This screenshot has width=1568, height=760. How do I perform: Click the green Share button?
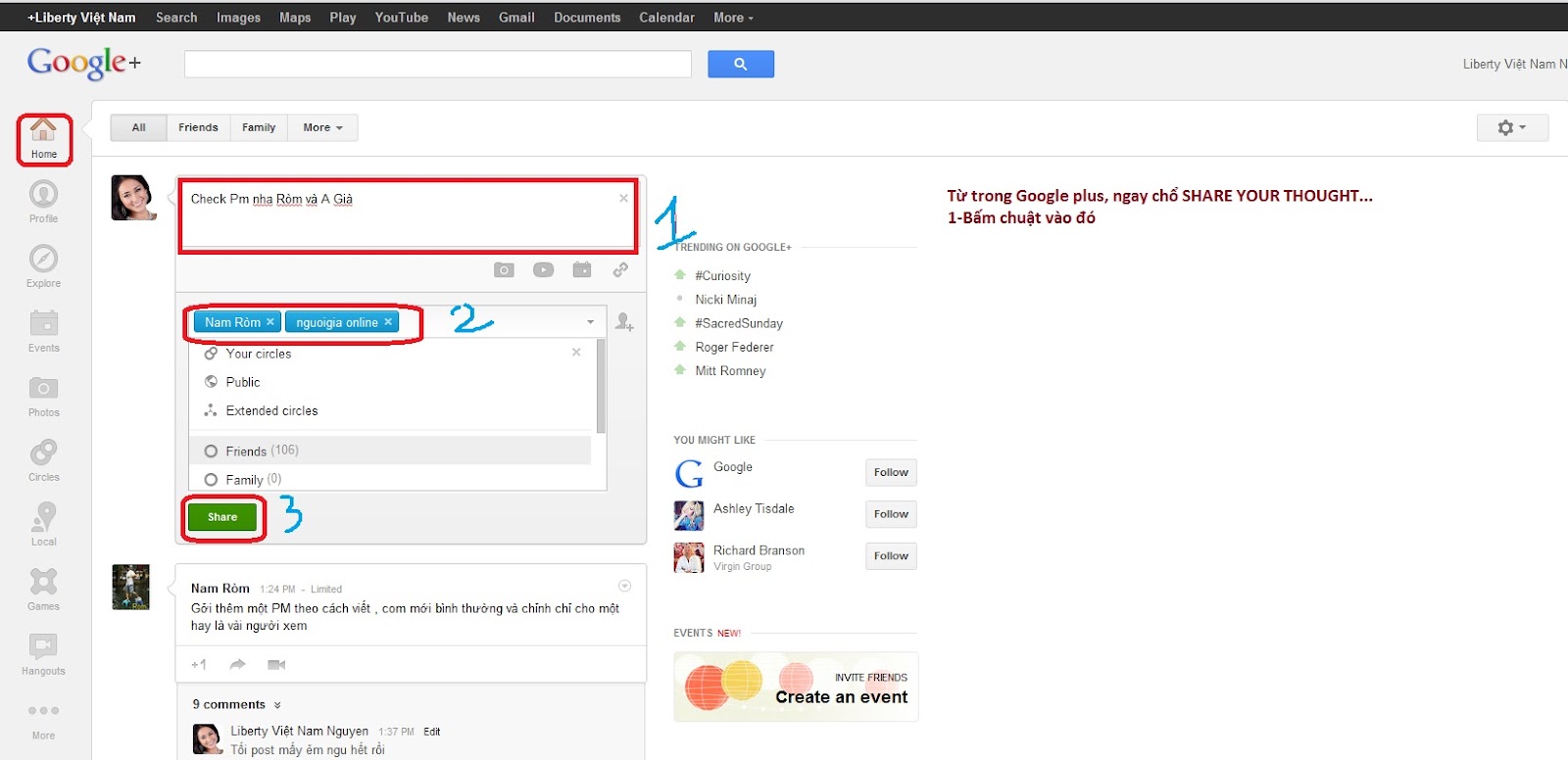click(x=222, y=516)
